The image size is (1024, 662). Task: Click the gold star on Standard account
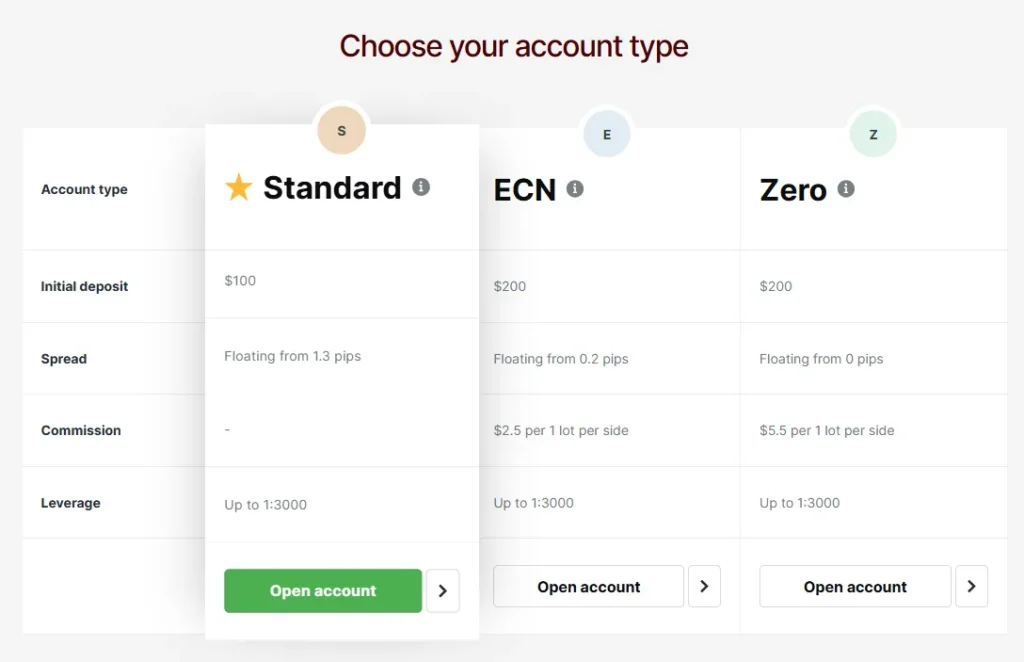tap(238, 187)
